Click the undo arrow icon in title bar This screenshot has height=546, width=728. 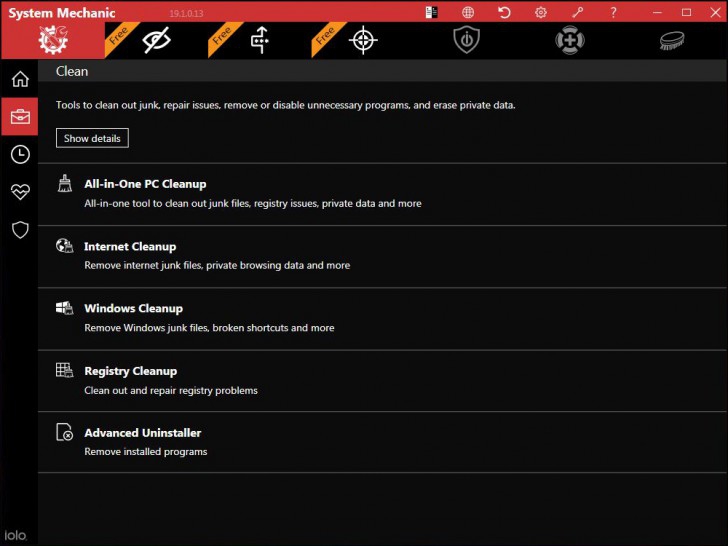pos(504,13)
